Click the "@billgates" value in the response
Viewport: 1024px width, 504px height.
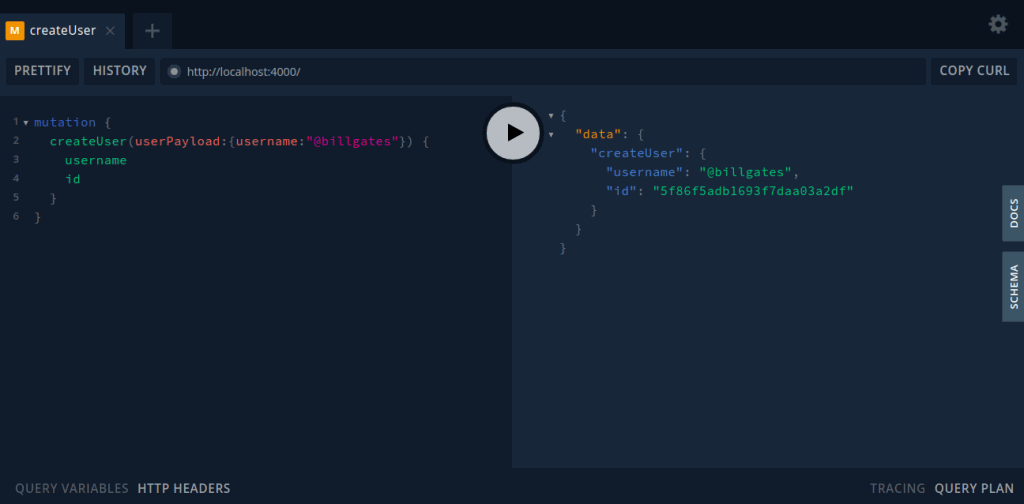point(746,172)
